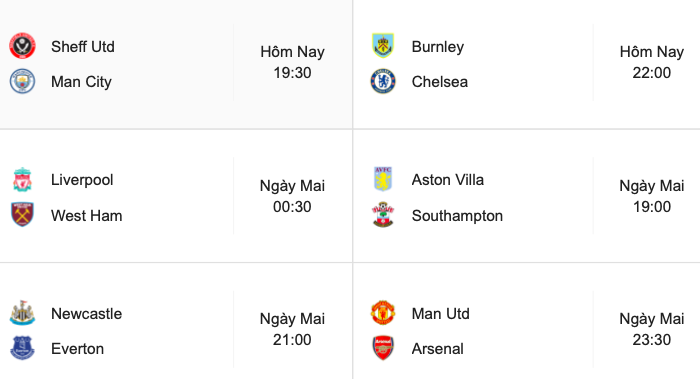The width and height of the screenshot is (700, 379).
Task: Select the Aston Villa badge
Action: pyautogui.click(x=383, y=179)
